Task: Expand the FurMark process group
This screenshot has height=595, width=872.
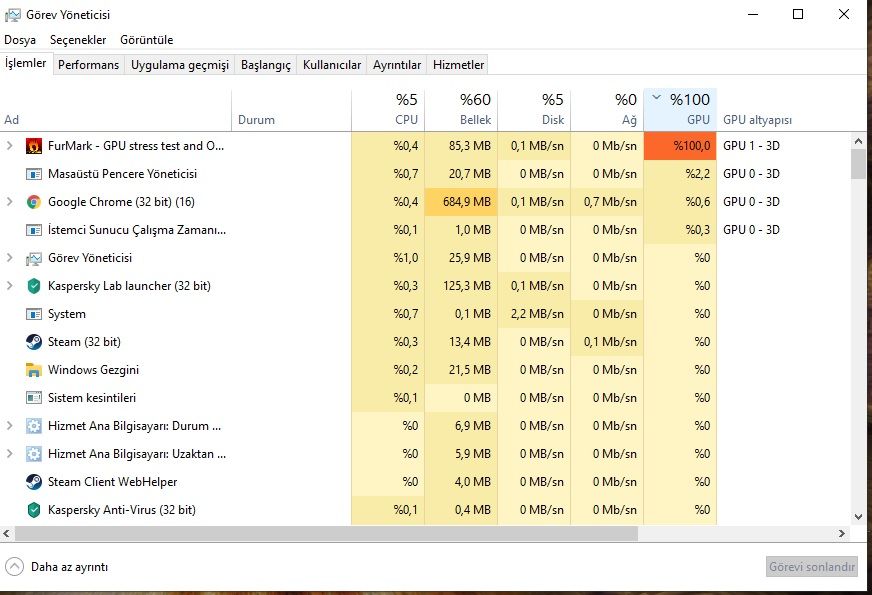Action: click(x=9, y=146)
